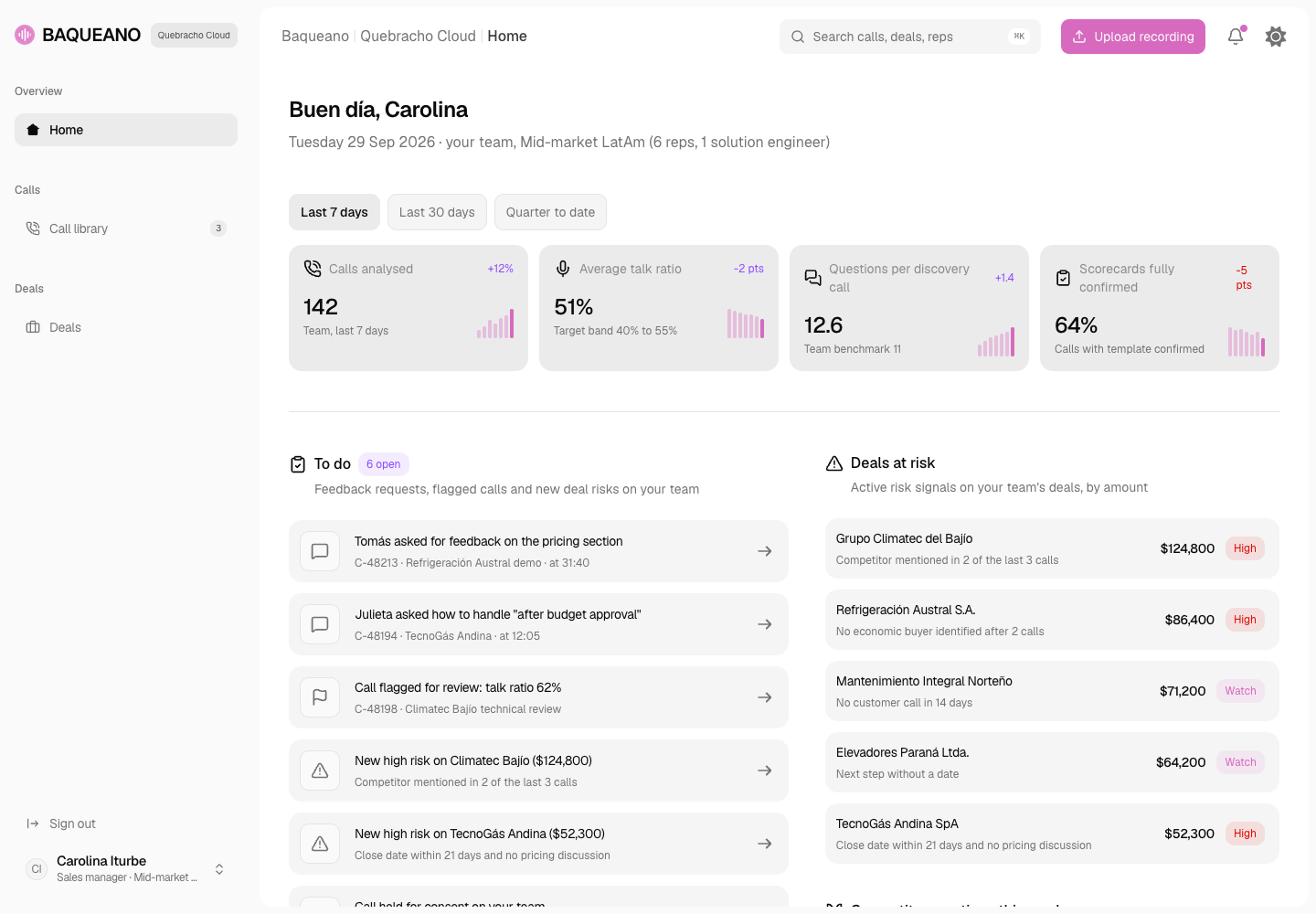Image resolution: width=1316 pixels, height=914 pixels.
Task: Open arrow for TecnoGás Andina high risk
Action: pos(765,844)
